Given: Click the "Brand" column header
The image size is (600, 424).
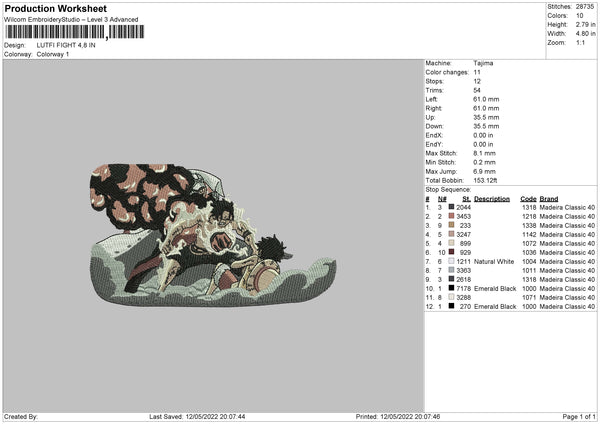Looking at the screenshot, I should 549,199.
